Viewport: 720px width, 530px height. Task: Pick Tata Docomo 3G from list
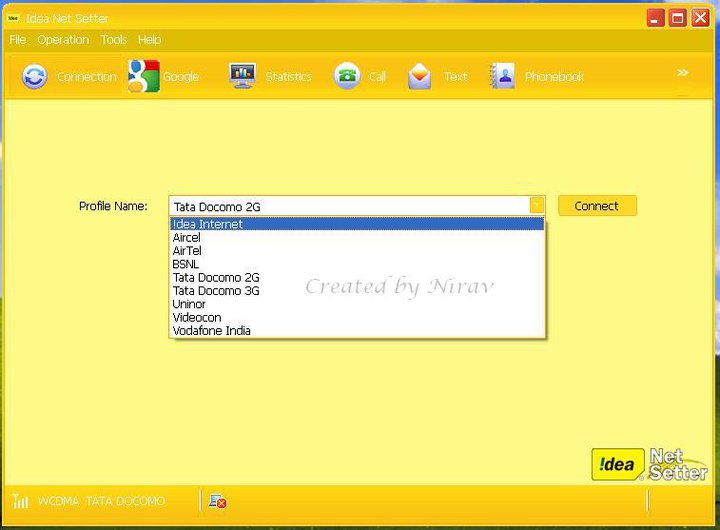[215, 291]
